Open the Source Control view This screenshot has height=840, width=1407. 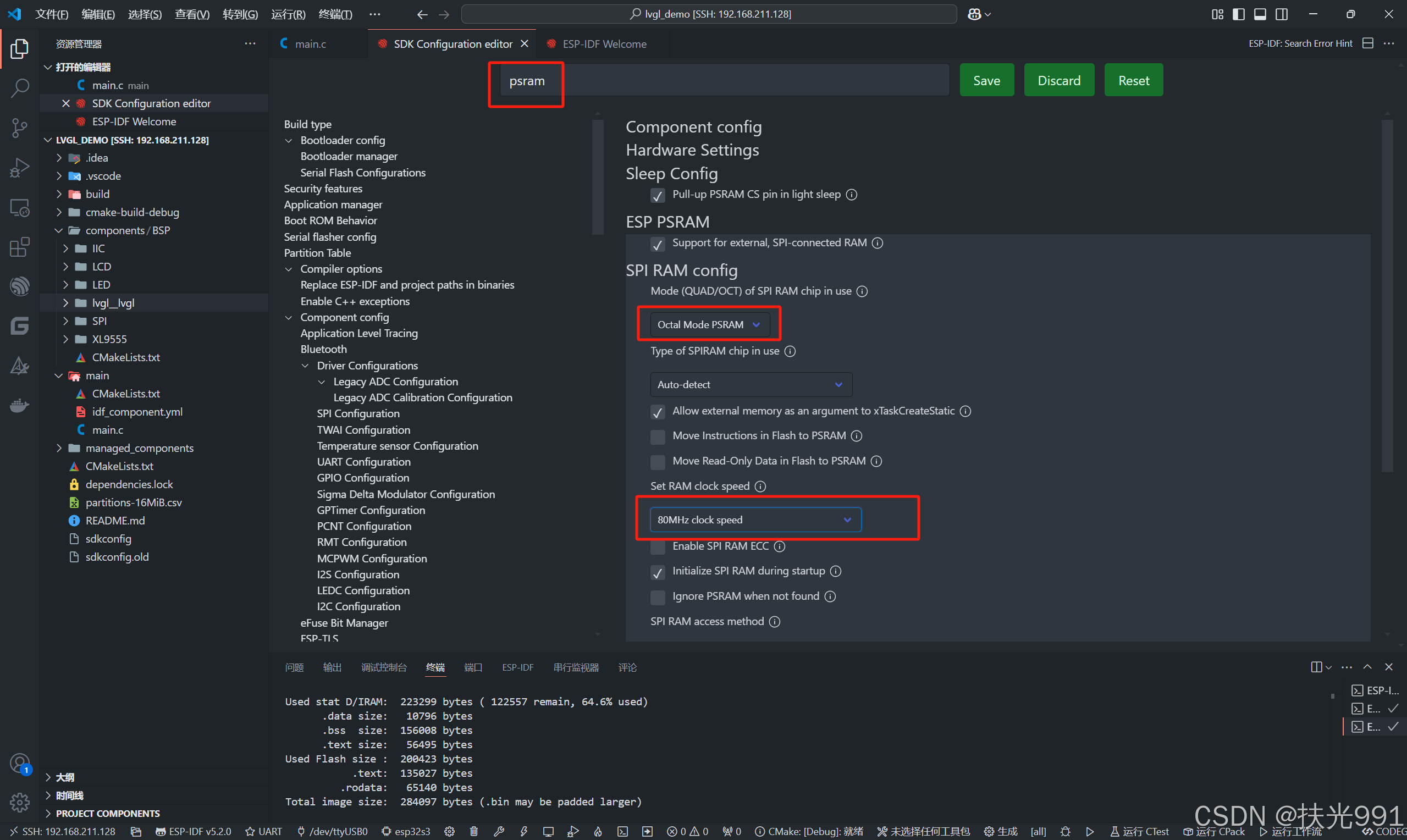20,128
